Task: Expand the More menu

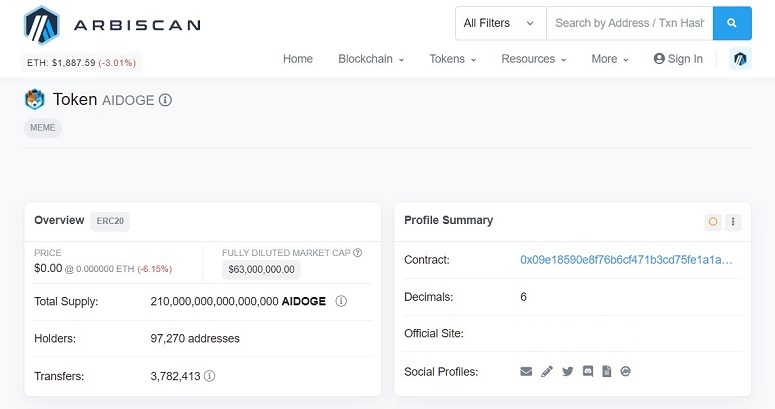Action: point(610,59)
